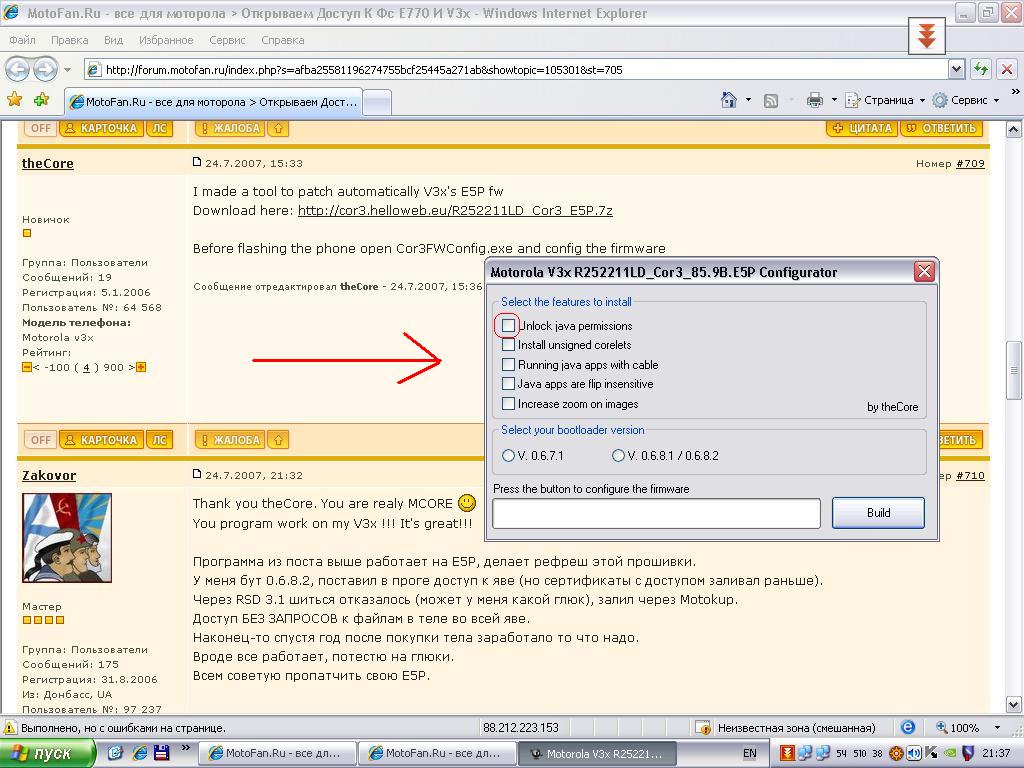Image resolution: width=1024 pixels, height=768 pixels.
Task: Select bootloader version V. 0.6.7.1
Action: click(508, 456)
